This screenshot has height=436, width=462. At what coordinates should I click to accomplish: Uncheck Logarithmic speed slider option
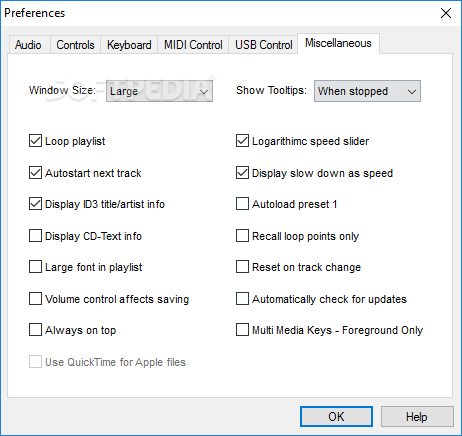pyautogui.click(x=242, y=141)
